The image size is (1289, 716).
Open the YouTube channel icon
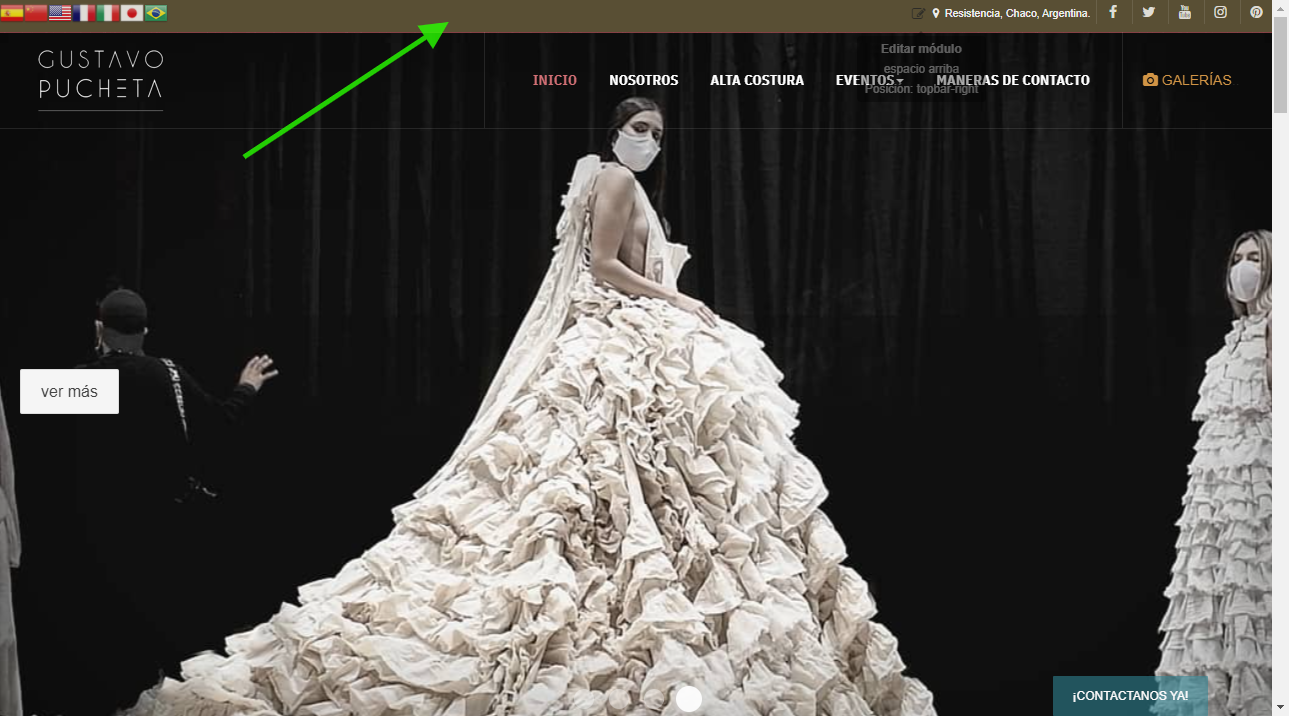[1185, 12]
